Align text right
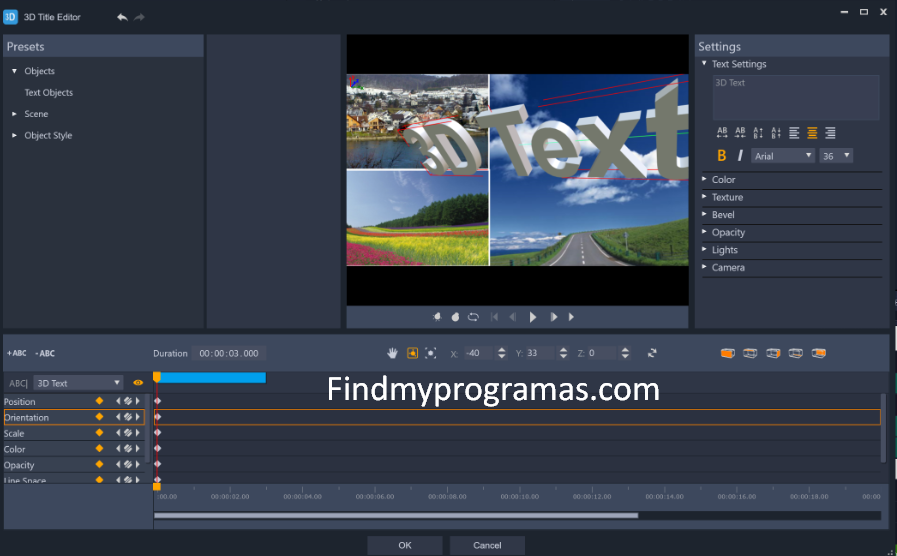 [830, 133]
